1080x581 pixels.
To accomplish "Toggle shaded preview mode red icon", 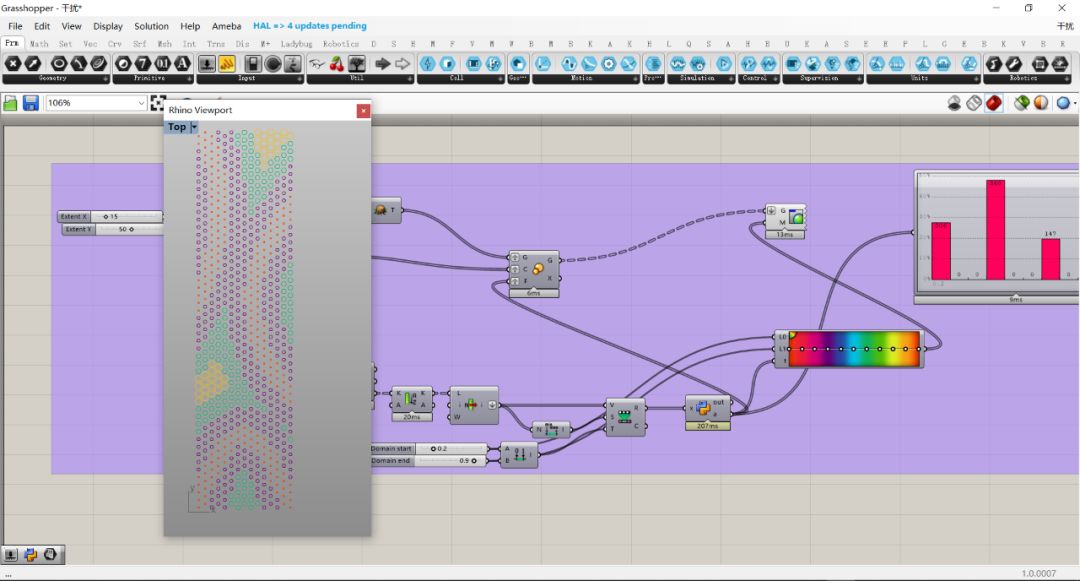I will coord(993,103).
